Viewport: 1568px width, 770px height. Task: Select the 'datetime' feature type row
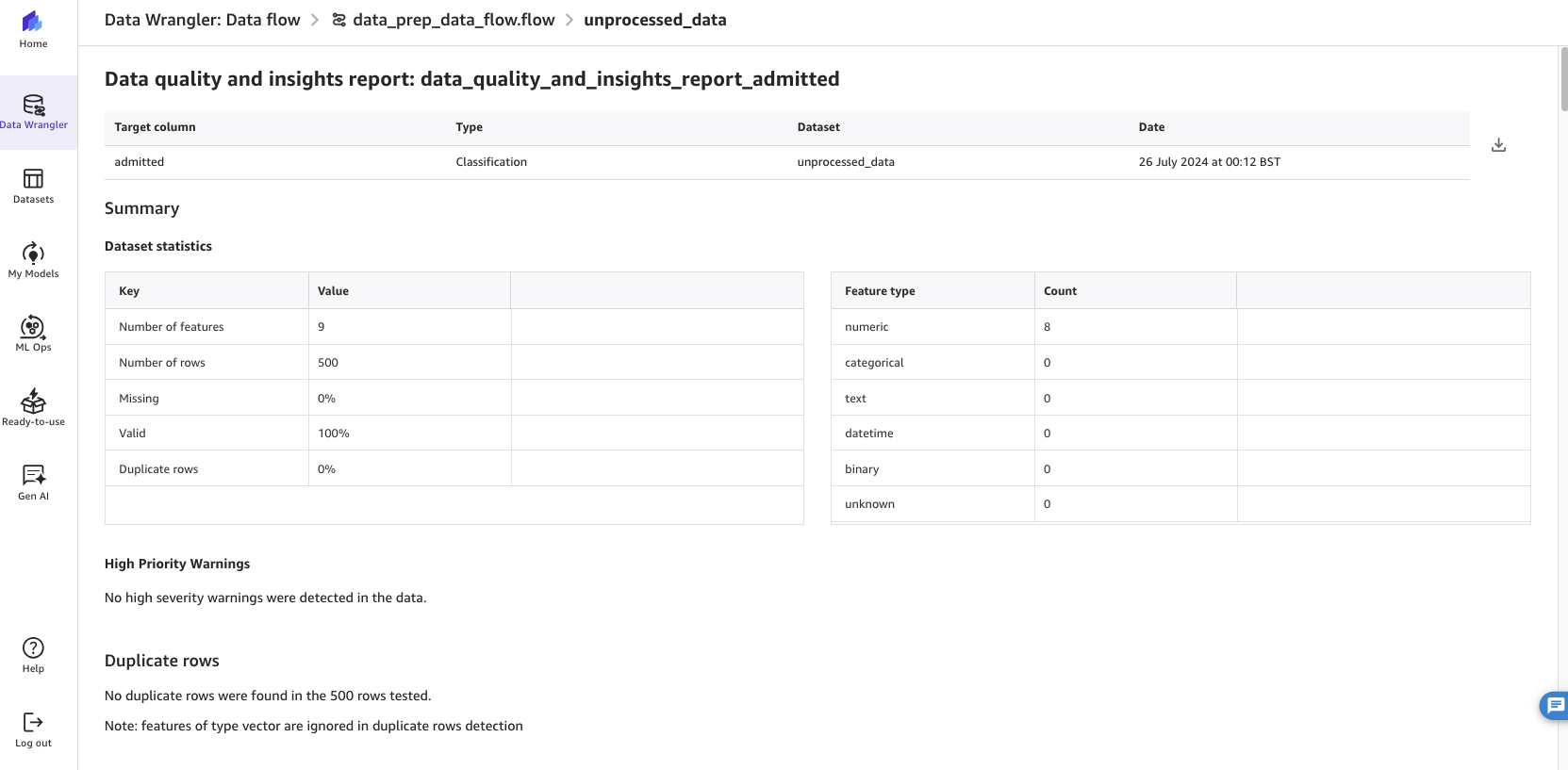[x=1180, y=434]
